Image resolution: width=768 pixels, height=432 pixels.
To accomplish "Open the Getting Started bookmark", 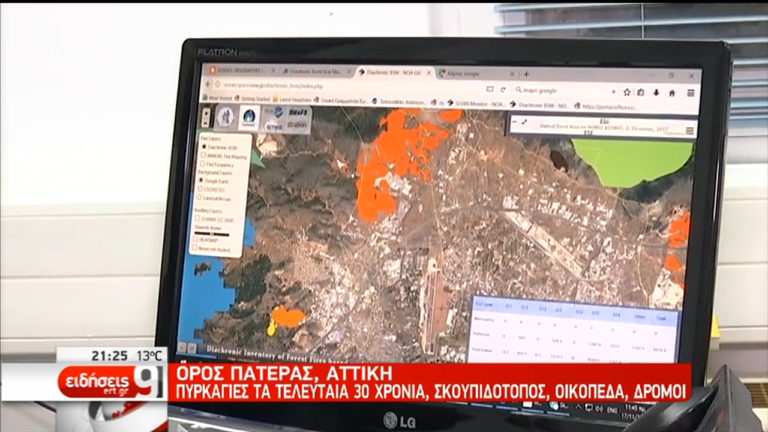I will pos(252,99).
